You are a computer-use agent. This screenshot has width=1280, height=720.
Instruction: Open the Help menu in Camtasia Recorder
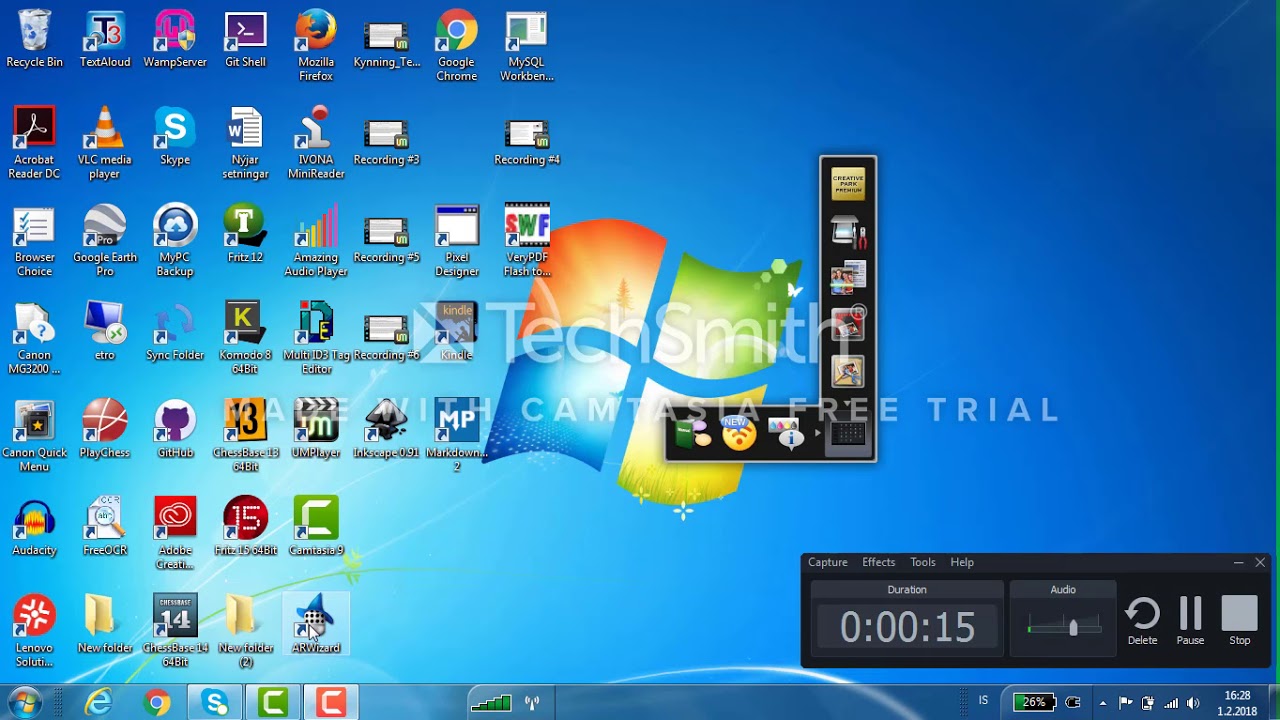[x=962, y=562]
